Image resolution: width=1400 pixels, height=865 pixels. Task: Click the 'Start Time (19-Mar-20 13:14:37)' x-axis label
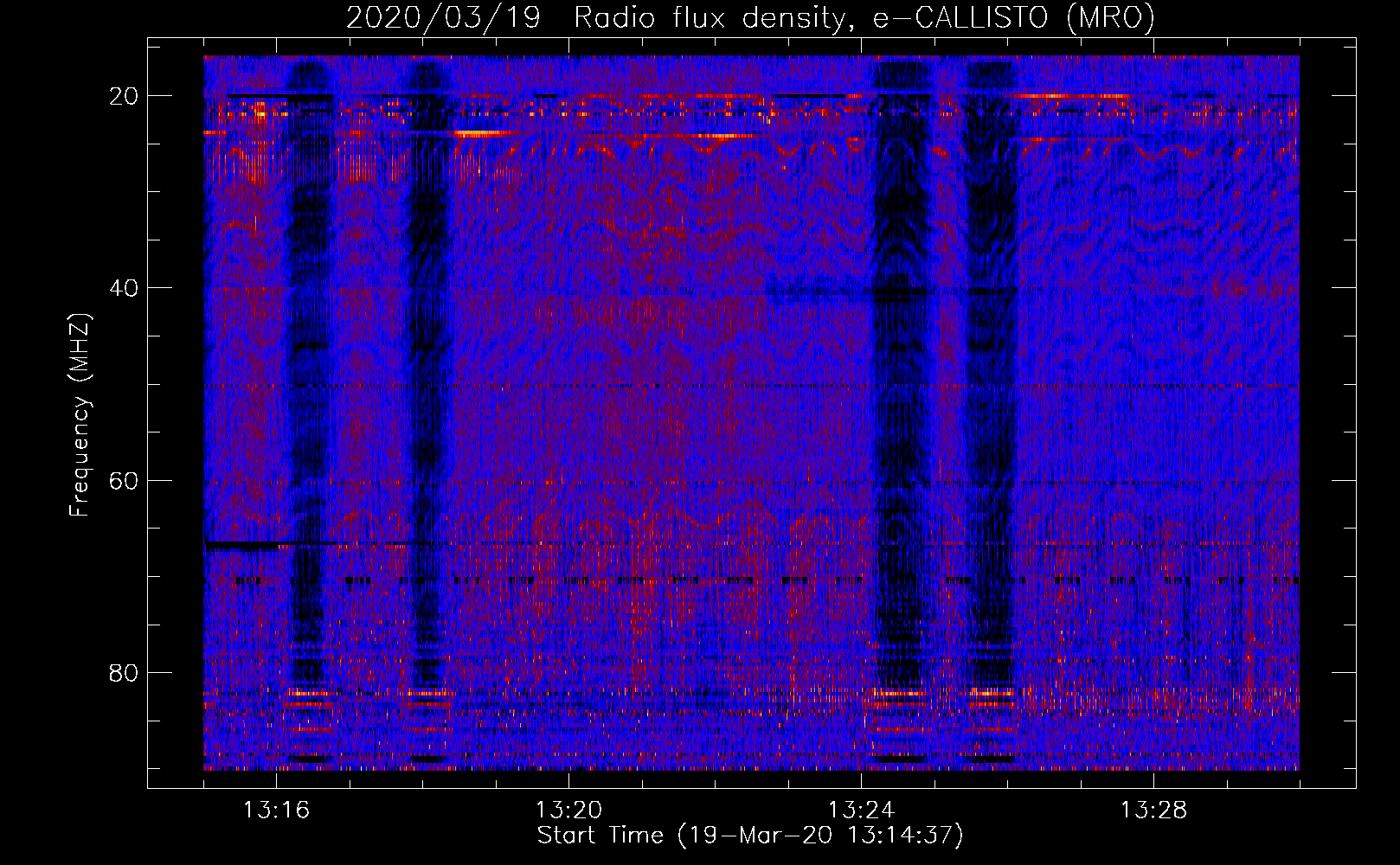pos(750,836)
